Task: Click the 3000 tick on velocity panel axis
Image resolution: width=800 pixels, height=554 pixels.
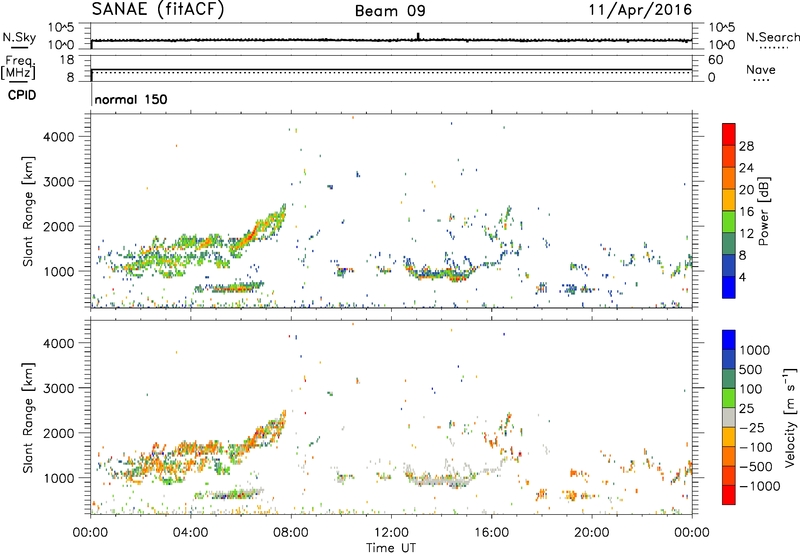Action: tap(59, 388)
